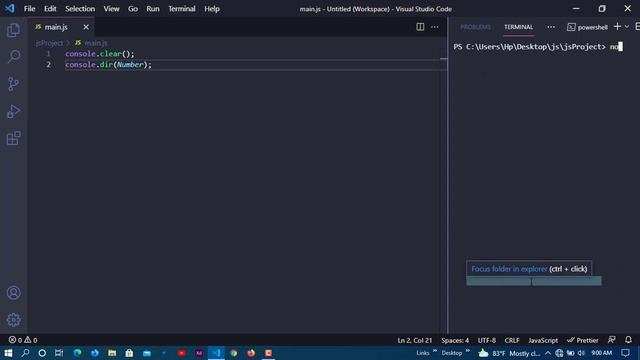
Task: Open the Manage settings gear
Action: tap(13, 320)
